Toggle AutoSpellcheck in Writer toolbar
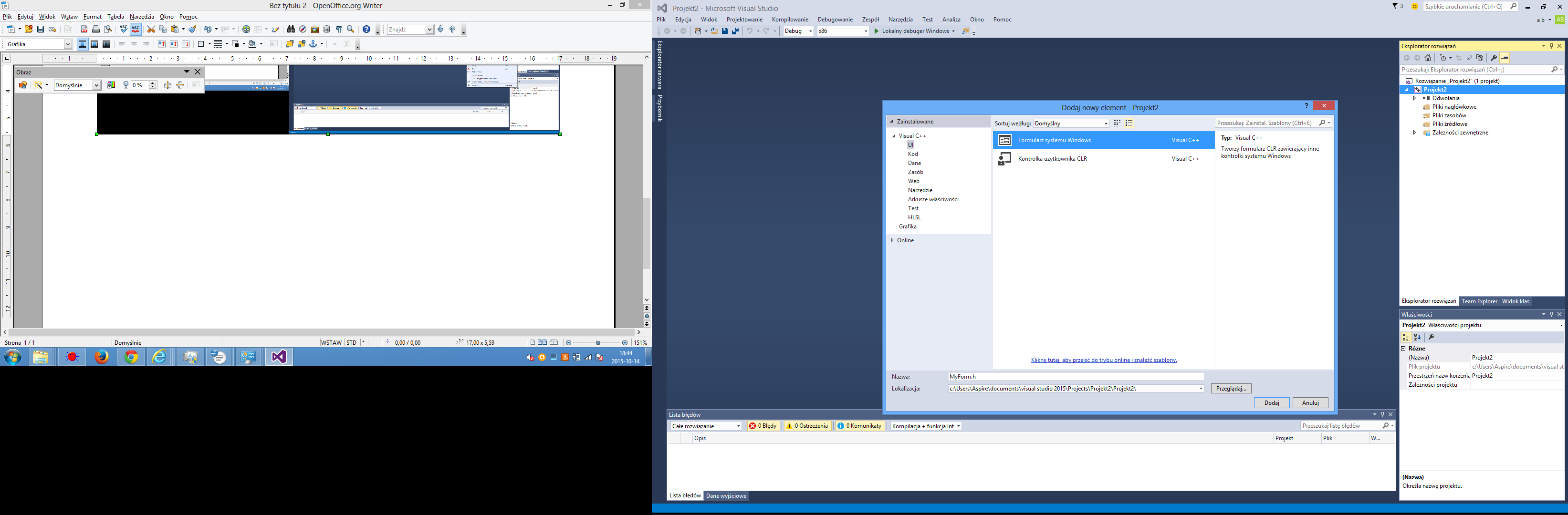Viewport: 1568px width, 515px height. (135, 29)
